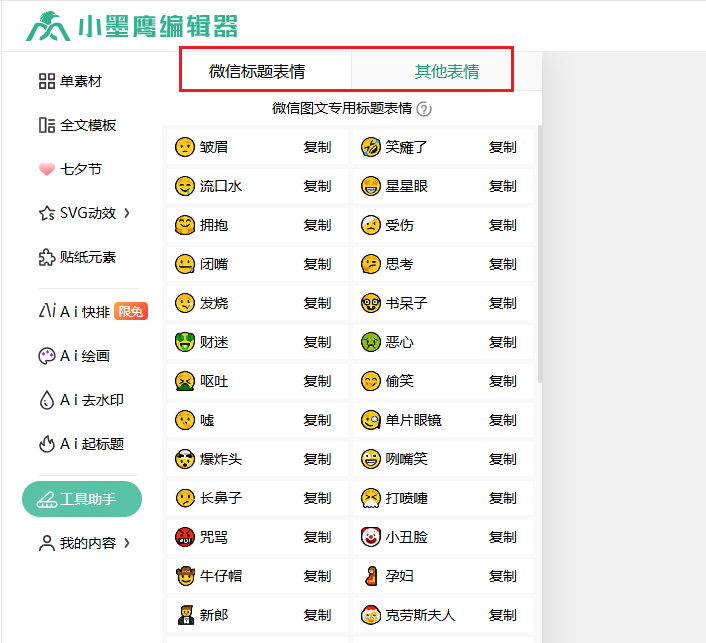
Task: Click the 工具助手 button
Action: (x=82, y=499)
